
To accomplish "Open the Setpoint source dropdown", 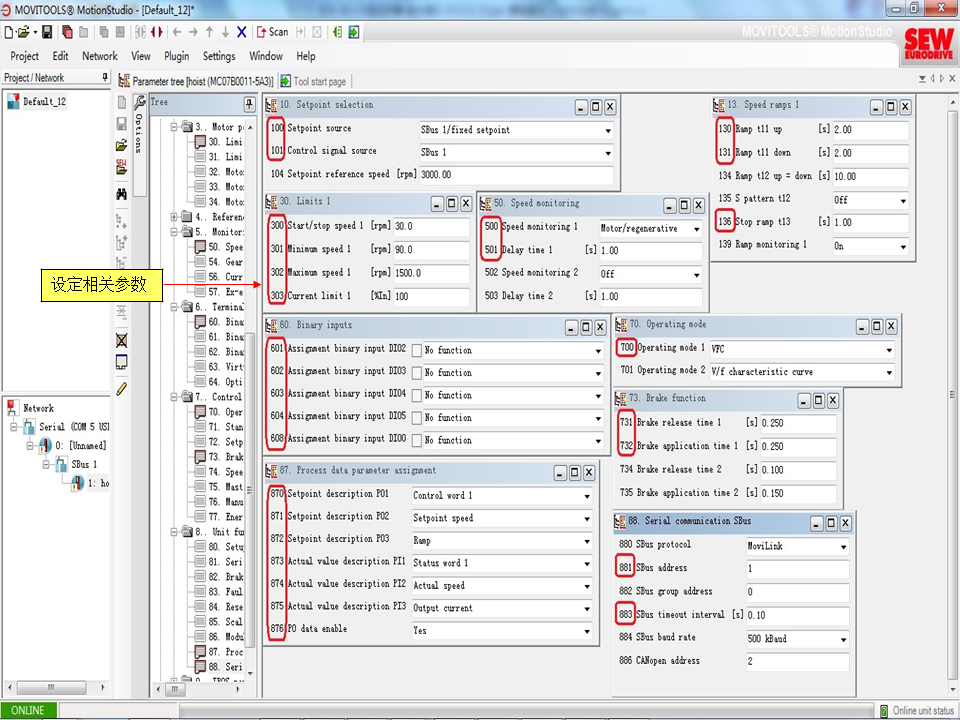I will click(607, 130).
